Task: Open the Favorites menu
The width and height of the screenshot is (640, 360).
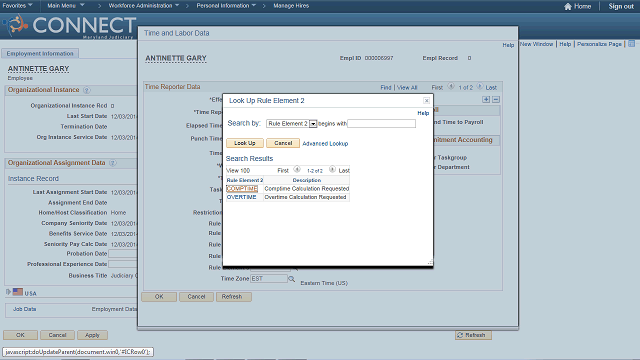Action: coord(17,6)
